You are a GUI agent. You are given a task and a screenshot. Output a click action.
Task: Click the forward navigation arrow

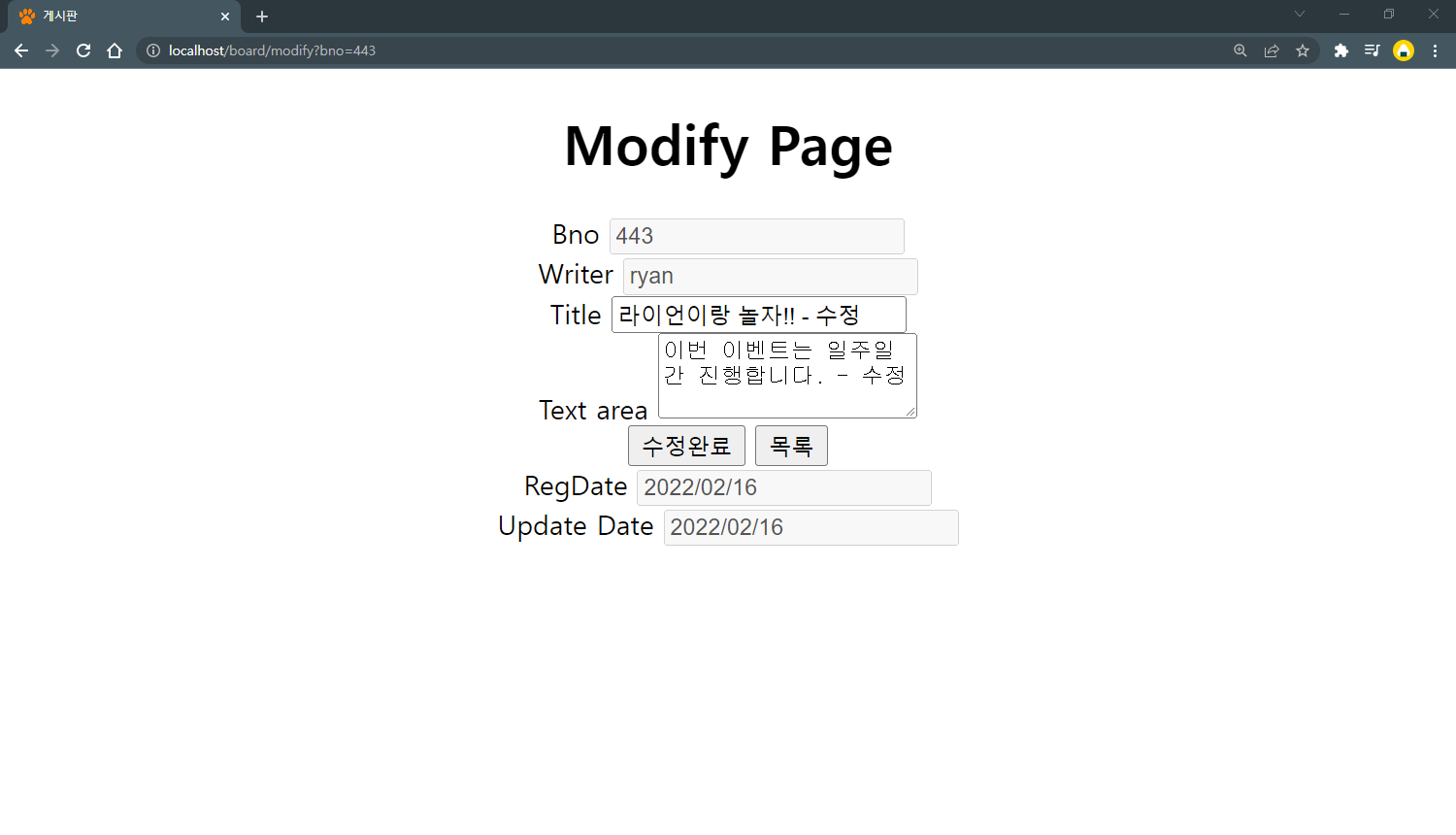click(52, 50)
